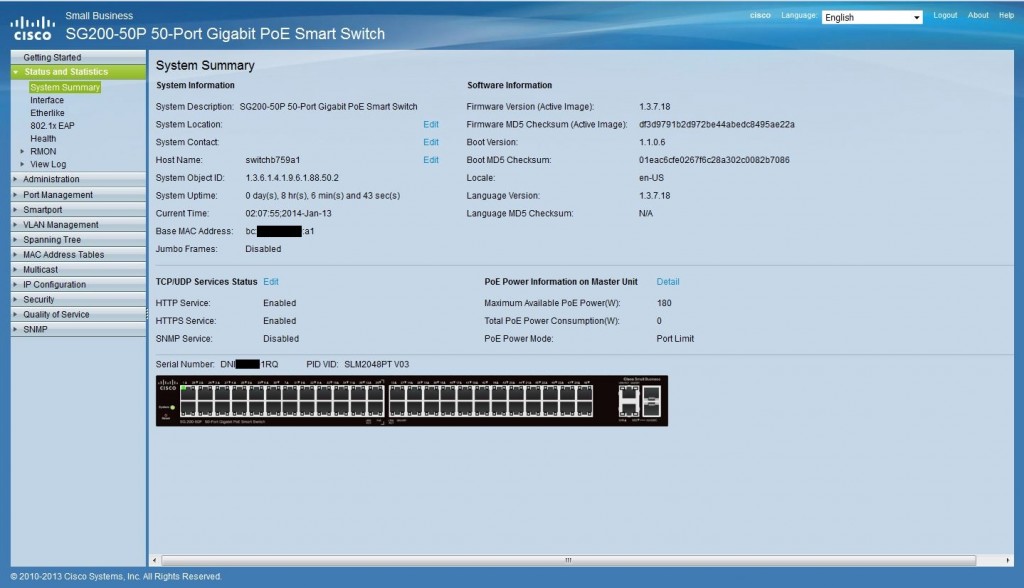Edit the Host Name
This screenshot has height=588, width=1024.
tap(431, 159)
